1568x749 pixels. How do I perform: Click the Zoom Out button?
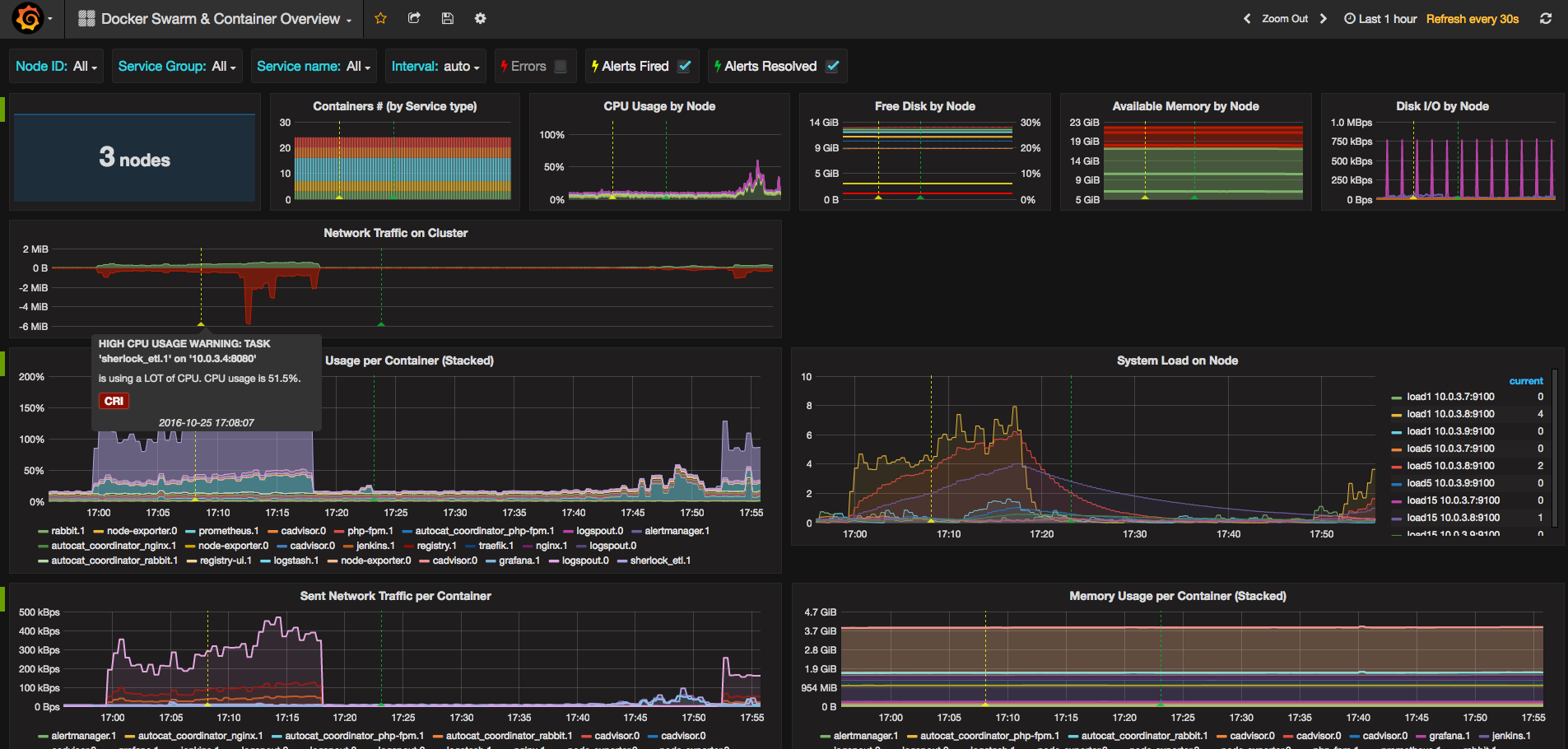tap(1285, 18)
